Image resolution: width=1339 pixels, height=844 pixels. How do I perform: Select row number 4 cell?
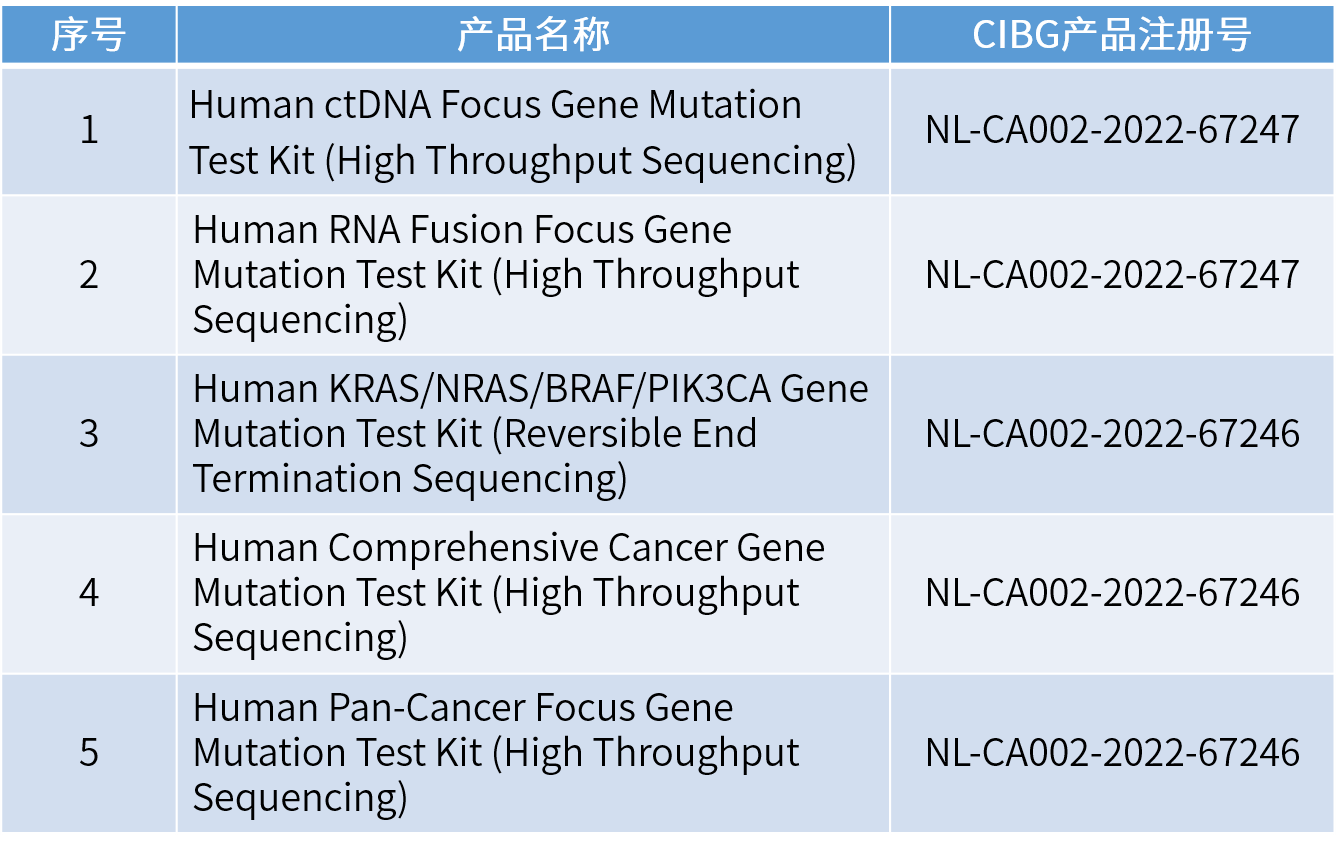click(x=89, y=593)
